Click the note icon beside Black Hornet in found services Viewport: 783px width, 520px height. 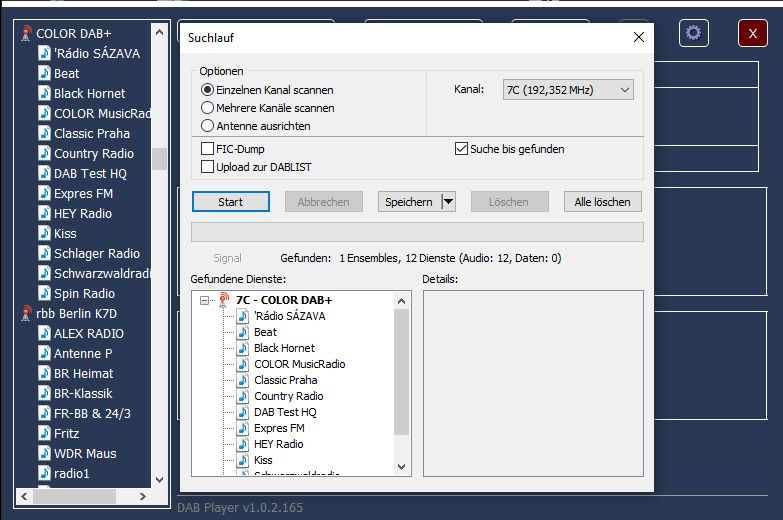(243, 348)
